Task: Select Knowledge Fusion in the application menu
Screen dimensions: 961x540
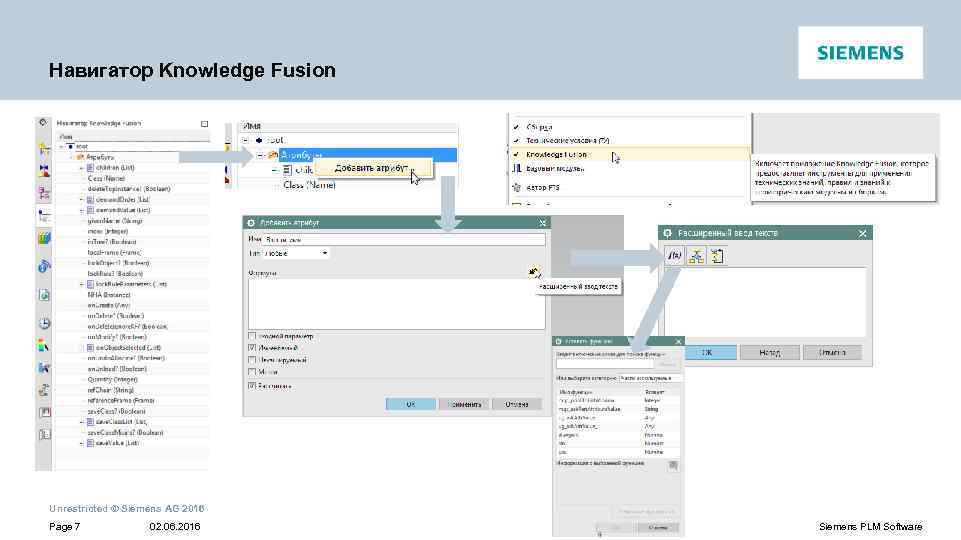Action: pyautogui.click(x=629, y=154)
